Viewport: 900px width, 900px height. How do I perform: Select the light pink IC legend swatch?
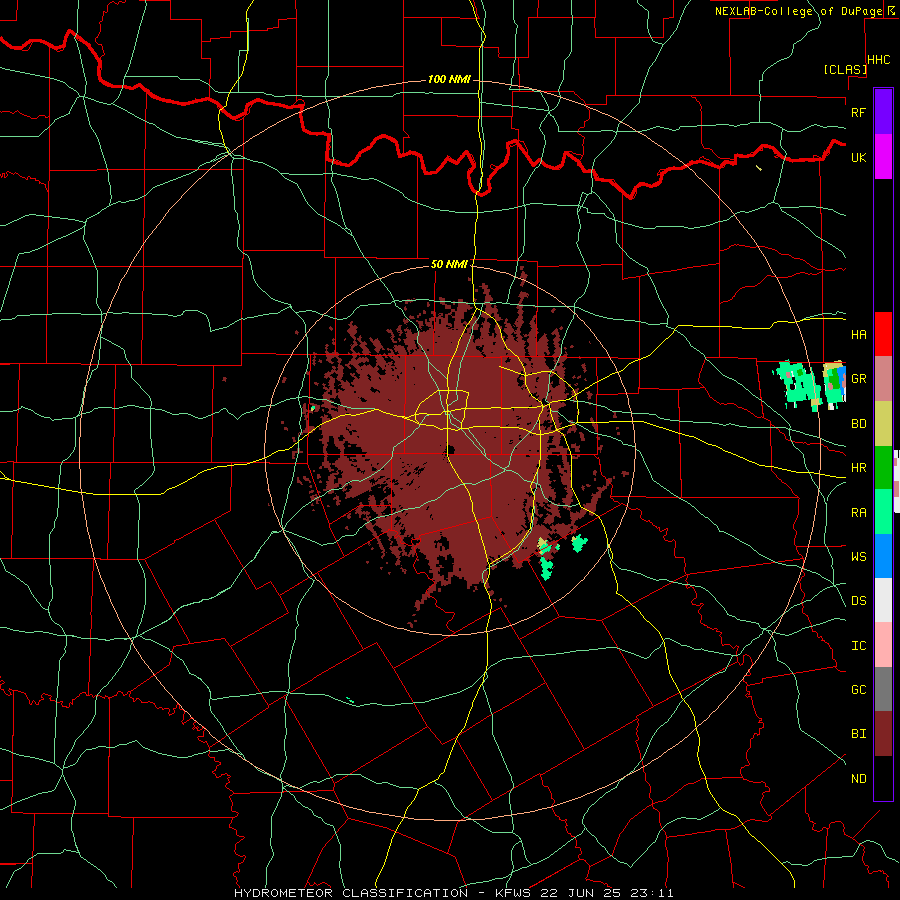(883, 645)
